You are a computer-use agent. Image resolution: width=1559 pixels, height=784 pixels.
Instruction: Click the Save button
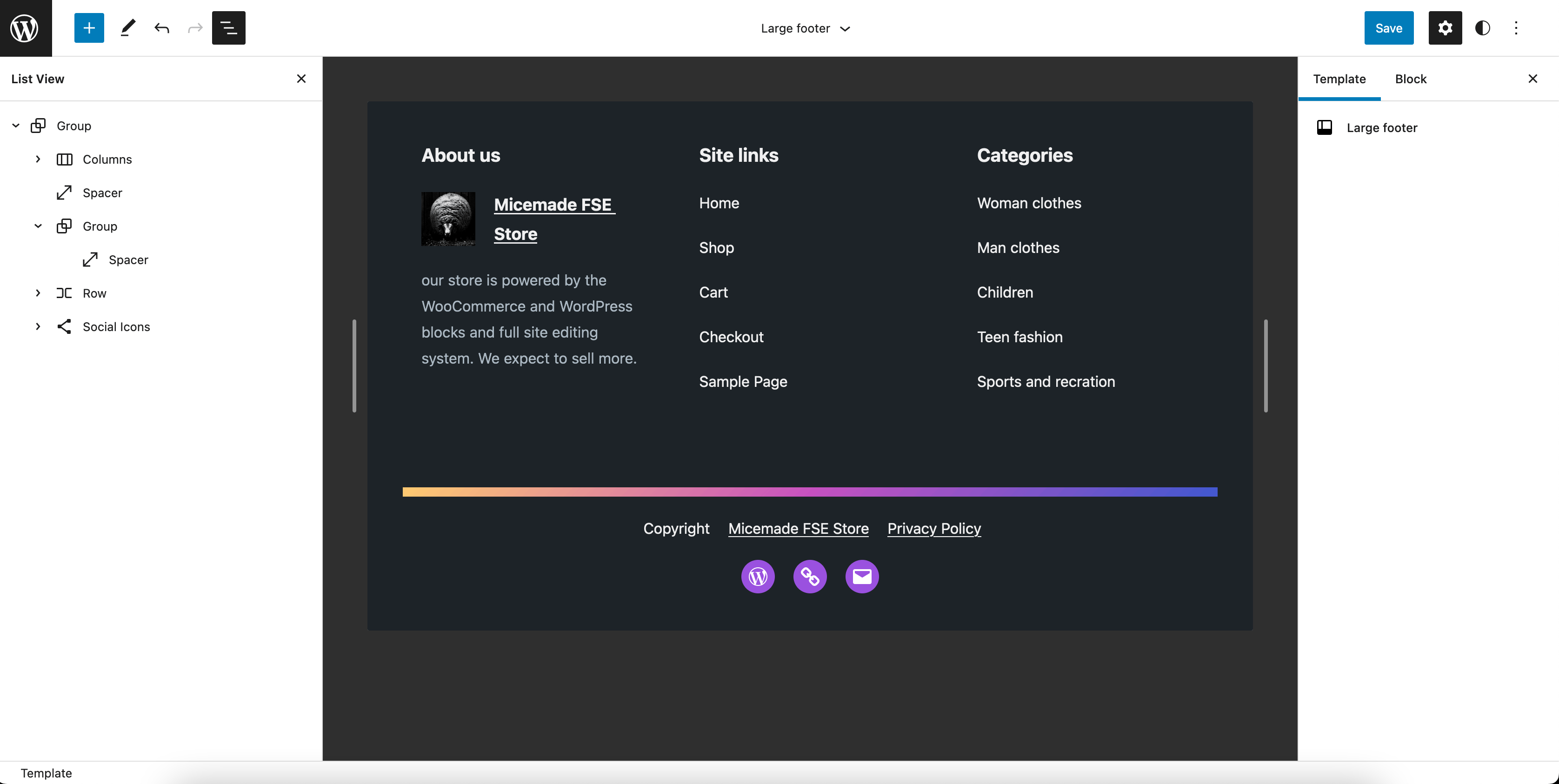click(1389, 28)
